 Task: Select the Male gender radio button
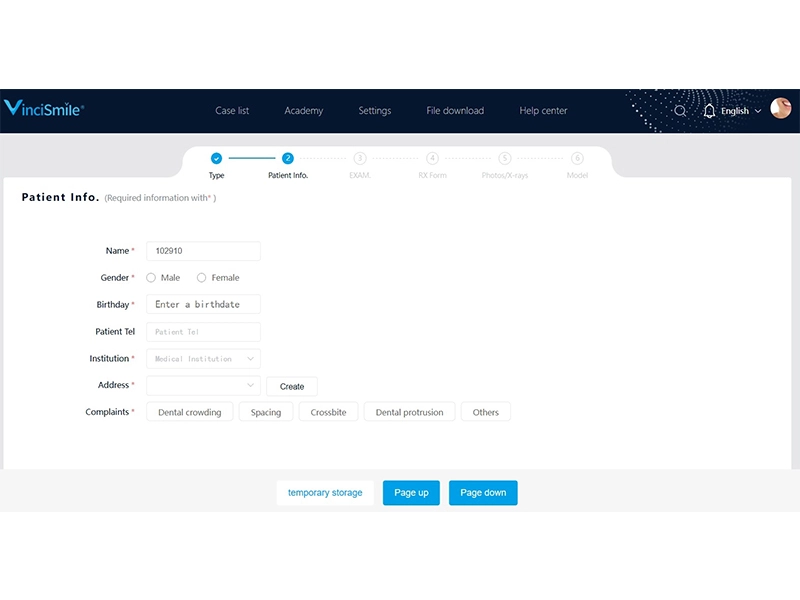tap(152, 278)
